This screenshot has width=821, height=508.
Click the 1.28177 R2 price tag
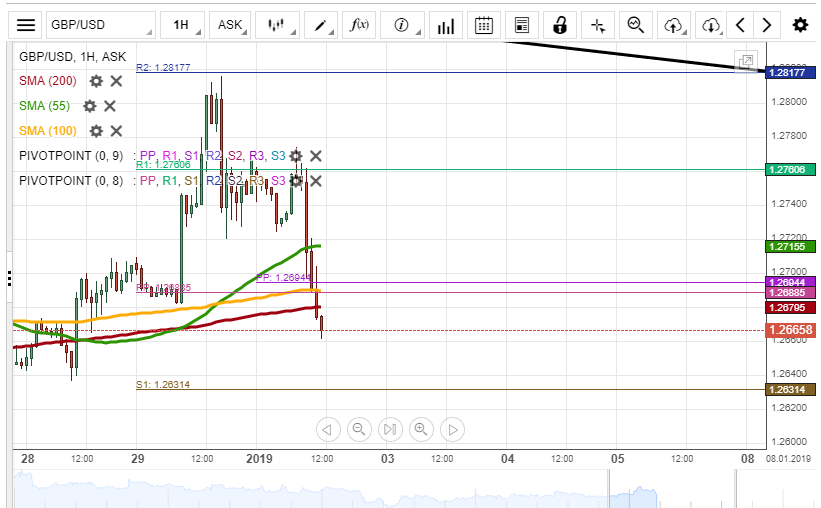[790, 72]
